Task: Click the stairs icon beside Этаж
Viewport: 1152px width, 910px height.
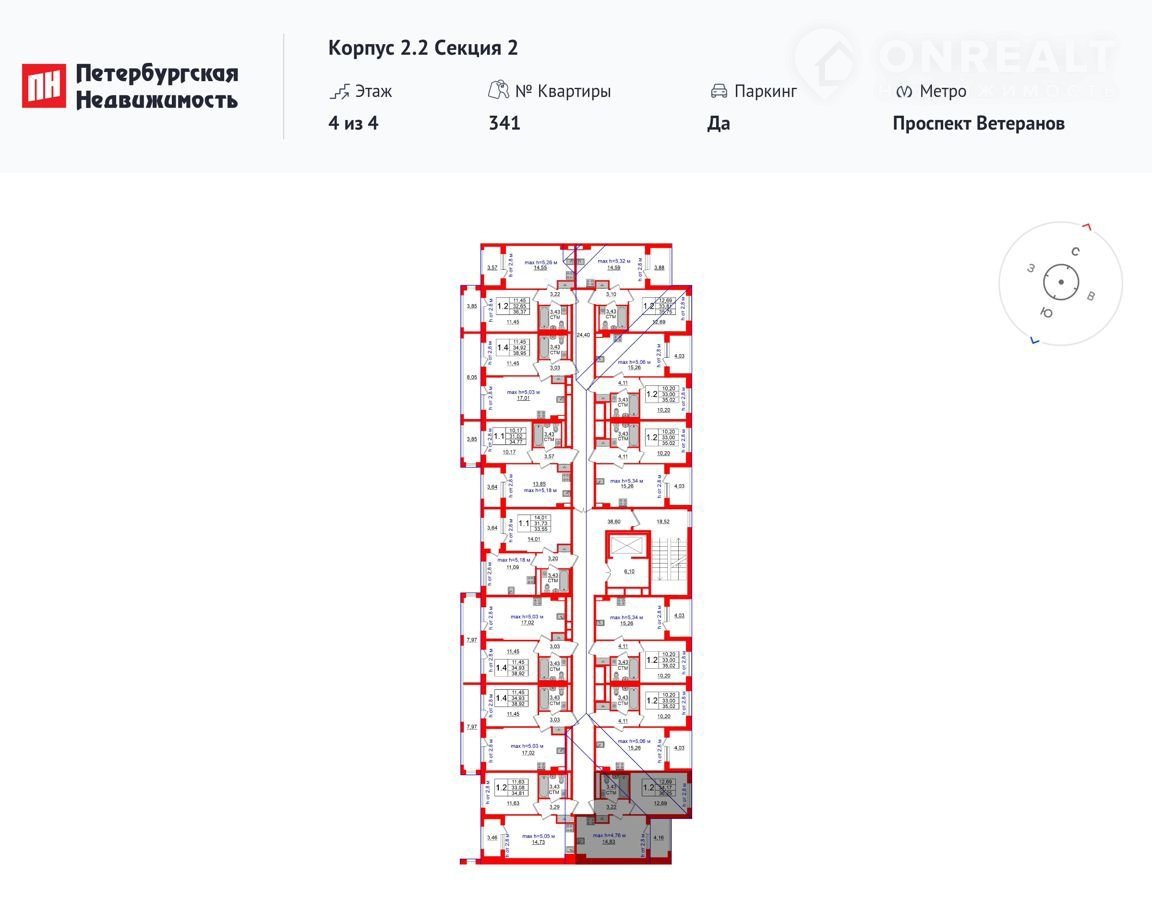Action: (339, 92)
